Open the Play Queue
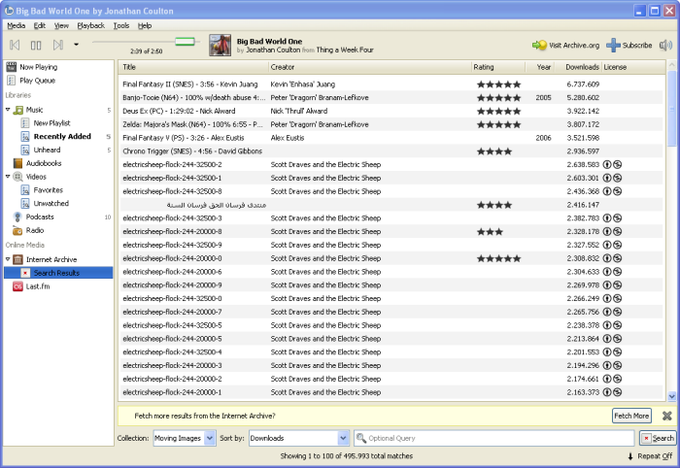Image resolution: width=680 pixels, height=468 pixels. coord(37,80)
